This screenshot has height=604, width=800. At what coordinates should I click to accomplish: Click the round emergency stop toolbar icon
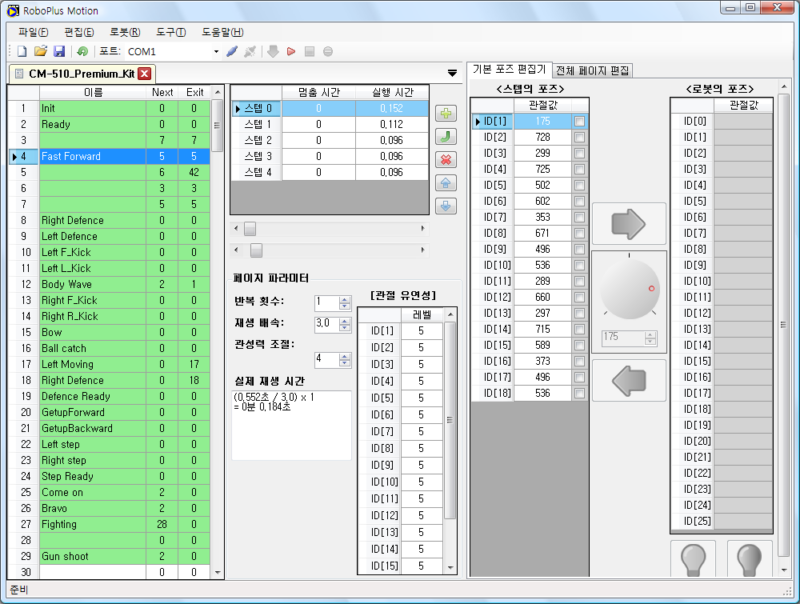(x=328, y=52)
